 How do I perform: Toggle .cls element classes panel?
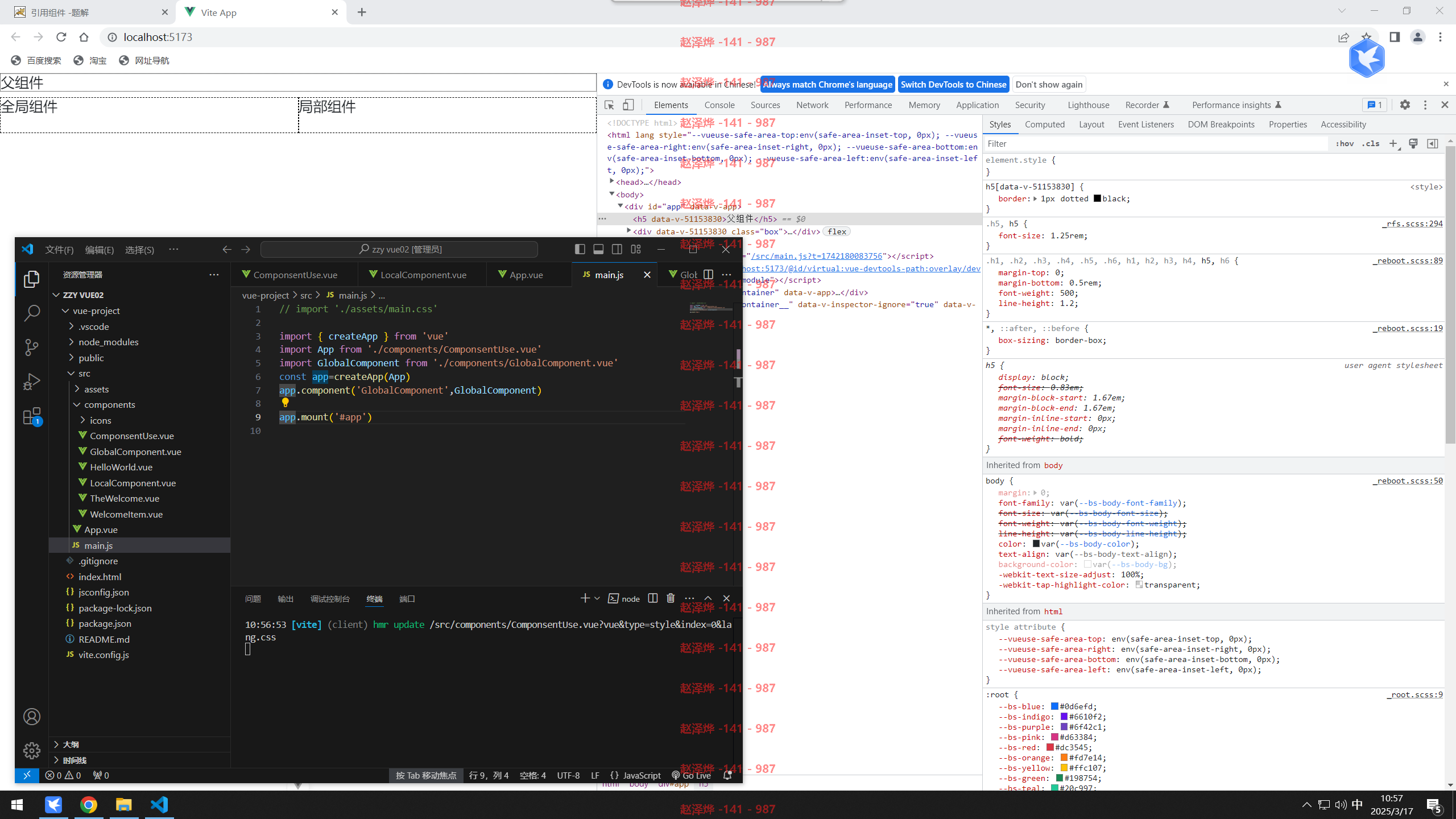pyautogui.click(x=1371, y=144)
